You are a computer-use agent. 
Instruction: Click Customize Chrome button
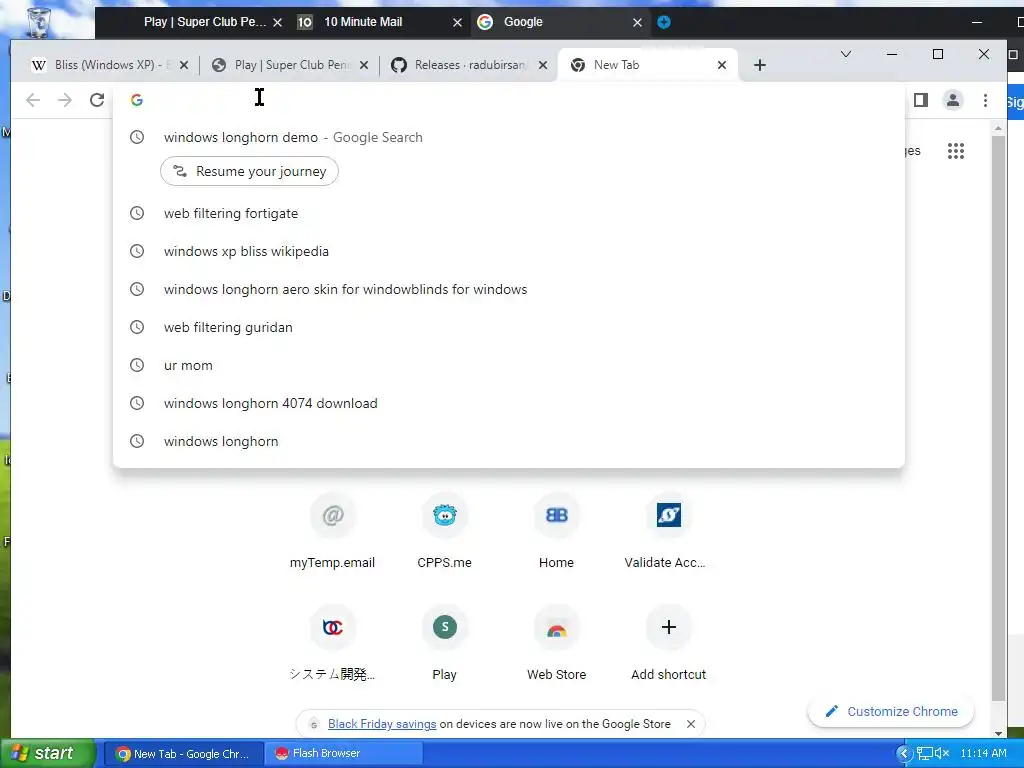[x=891, y=711]
